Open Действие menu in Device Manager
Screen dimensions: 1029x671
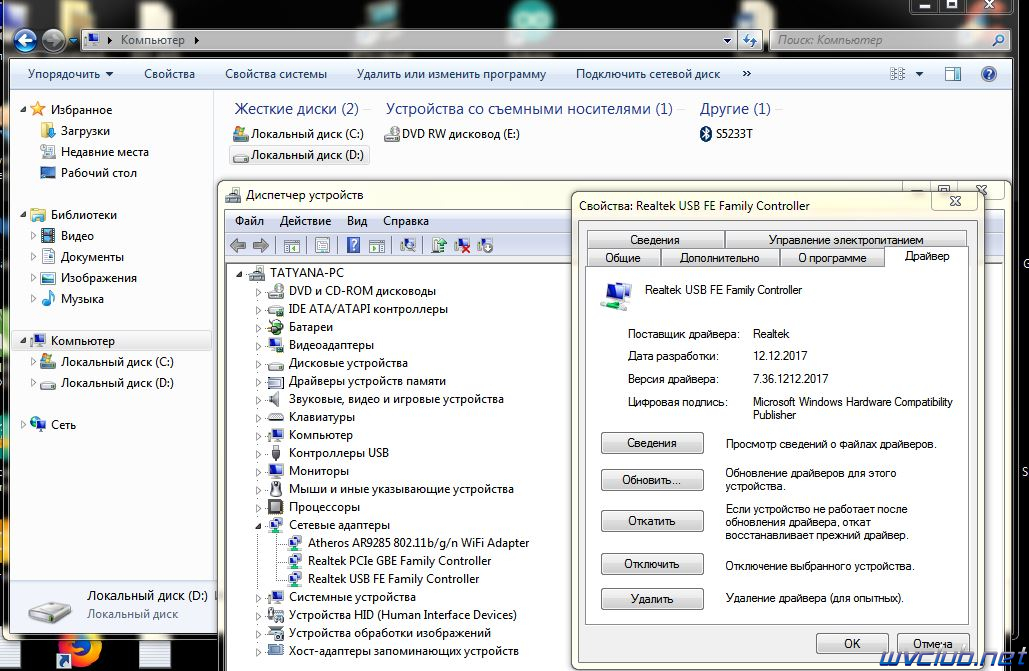(x=305, y=221)
